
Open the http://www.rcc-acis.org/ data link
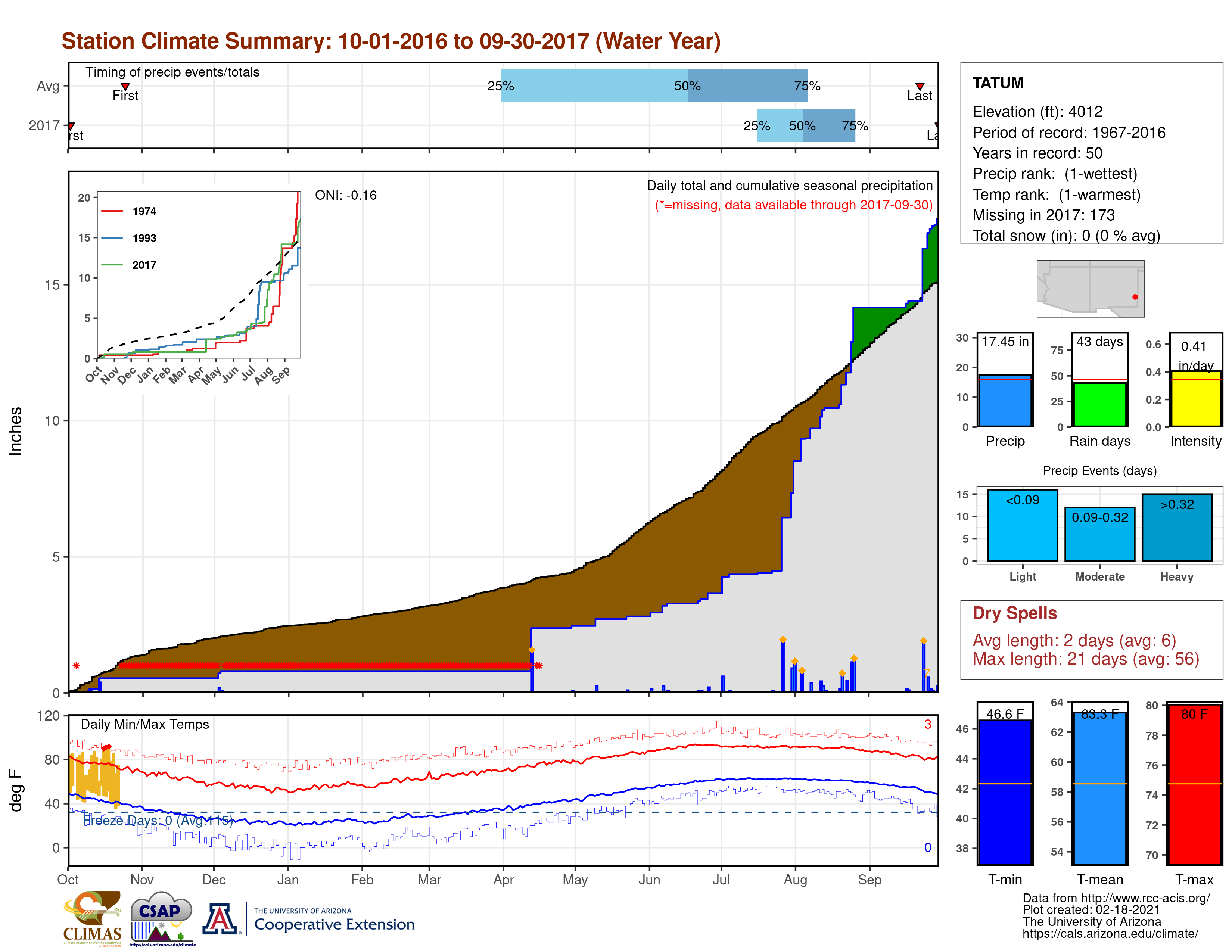[x=1145, y=898]
